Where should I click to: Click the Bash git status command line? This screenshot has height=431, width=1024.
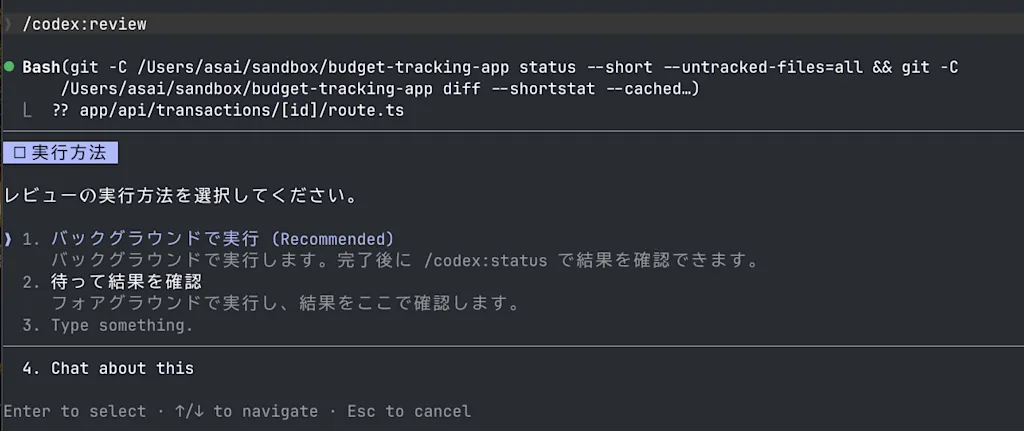click(490, 78)
